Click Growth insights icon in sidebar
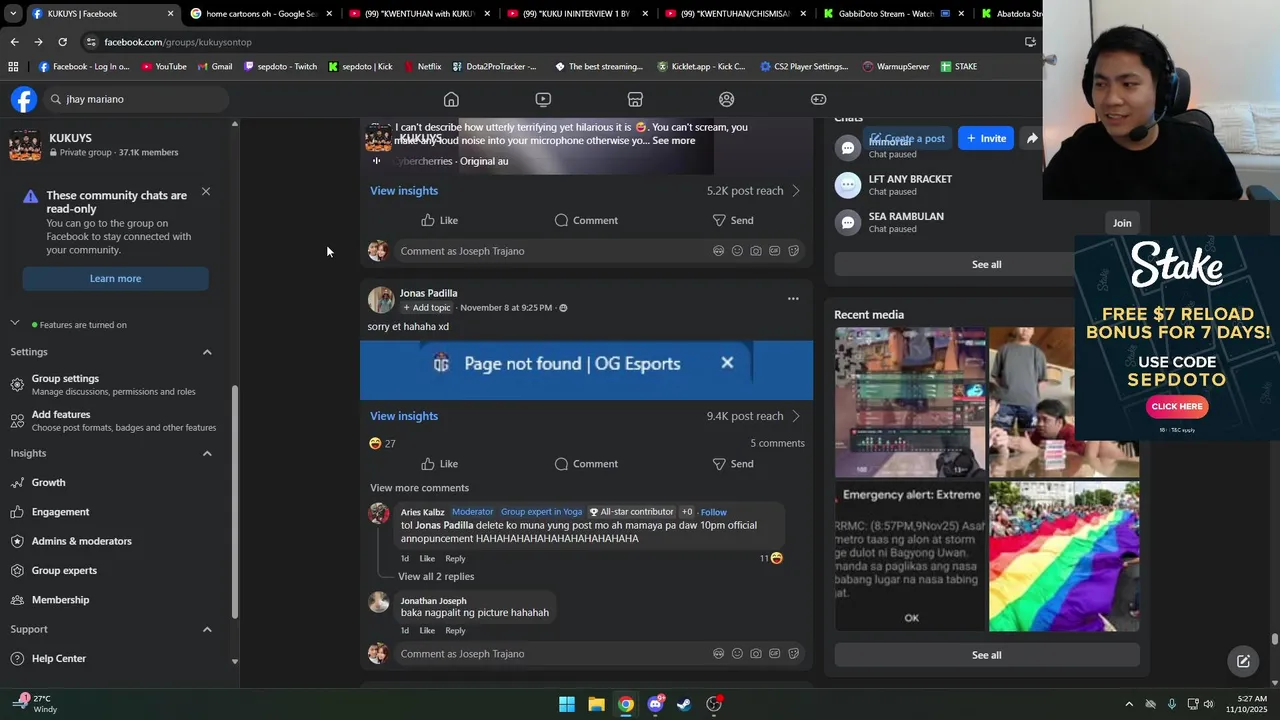This screenshot has width=1280, height=720. click(17, 483)
